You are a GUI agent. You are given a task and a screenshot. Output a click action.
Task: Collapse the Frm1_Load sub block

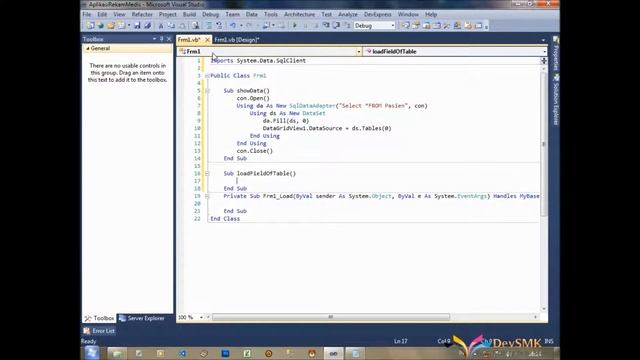pyautogui.click(x=207, y=196)
